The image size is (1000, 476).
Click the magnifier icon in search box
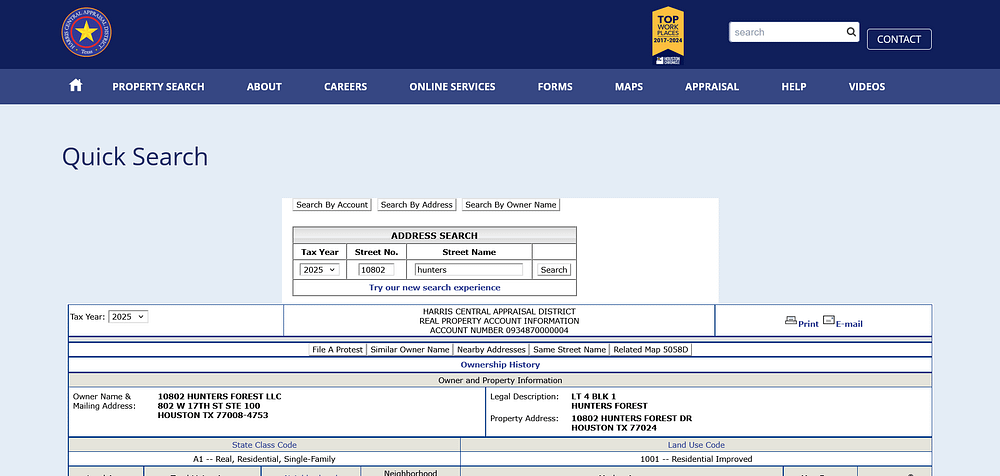[851, 32]
